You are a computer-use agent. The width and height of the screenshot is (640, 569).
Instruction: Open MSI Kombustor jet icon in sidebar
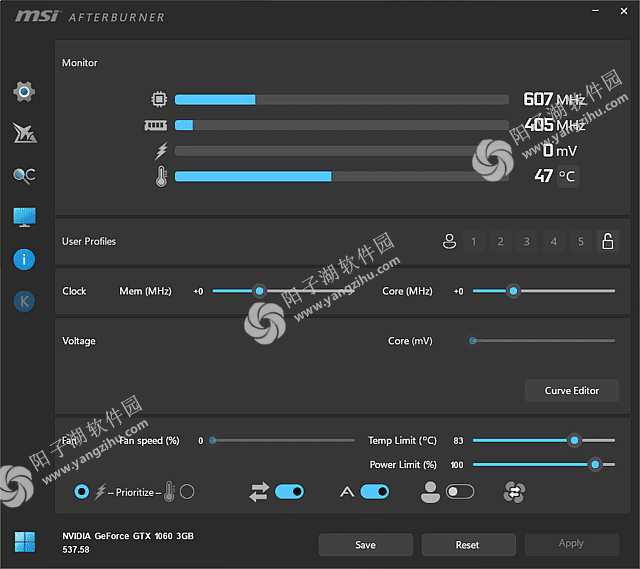tap(24, 133)
